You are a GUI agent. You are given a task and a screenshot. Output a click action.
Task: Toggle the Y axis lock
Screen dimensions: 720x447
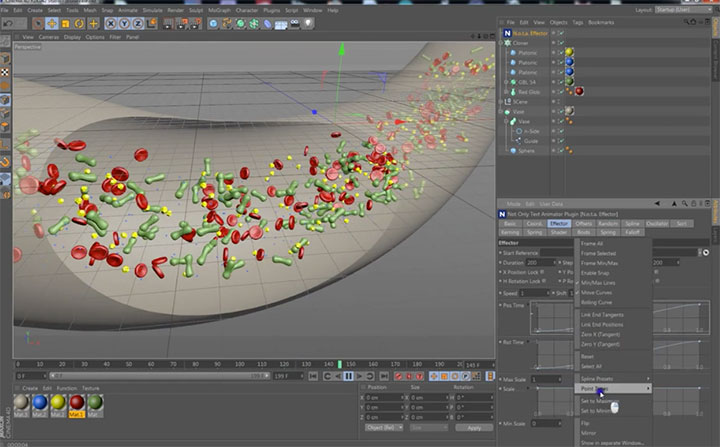tap(124, 23)
